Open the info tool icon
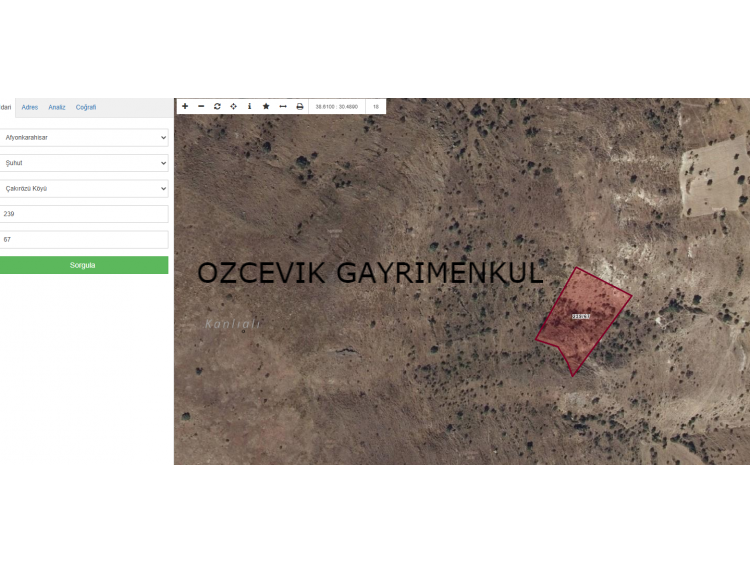This screenshot has height=562, width=750. (x=249, y=106)
